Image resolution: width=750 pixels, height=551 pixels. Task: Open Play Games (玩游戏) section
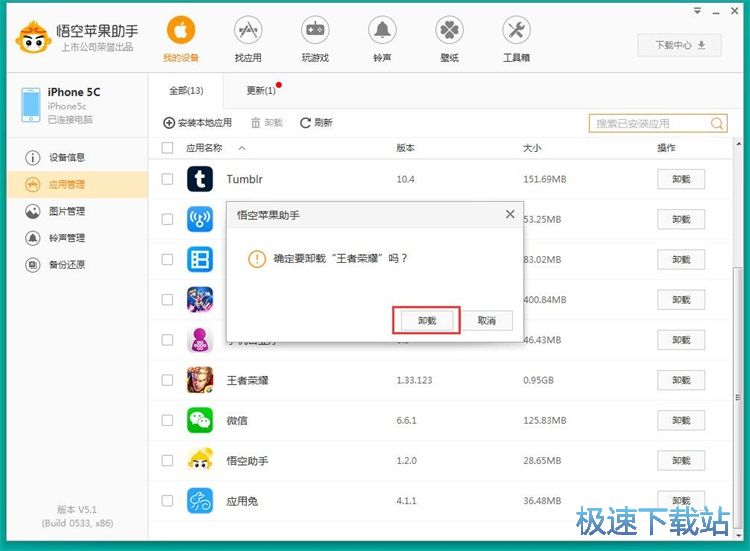(x=315, y=39)
